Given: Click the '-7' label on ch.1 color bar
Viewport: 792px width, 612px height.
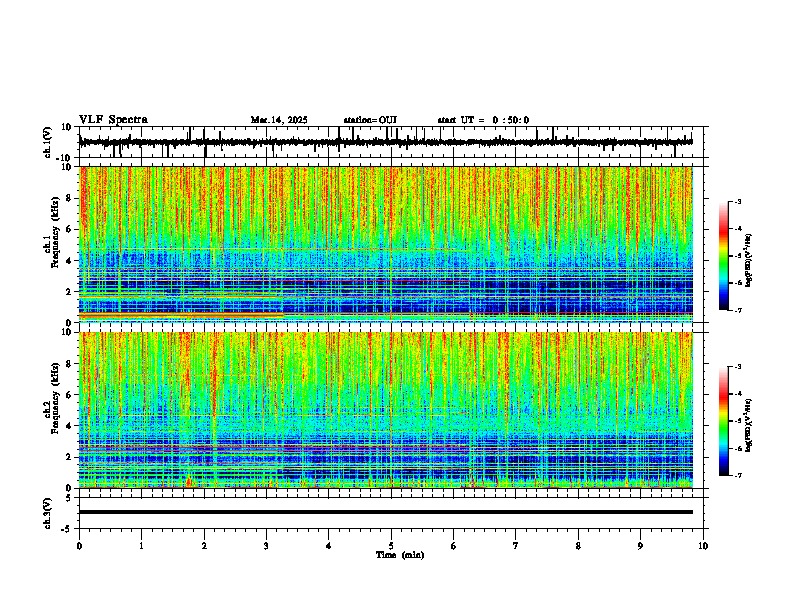Looking at the screenshot, I should tap(737, 310).
